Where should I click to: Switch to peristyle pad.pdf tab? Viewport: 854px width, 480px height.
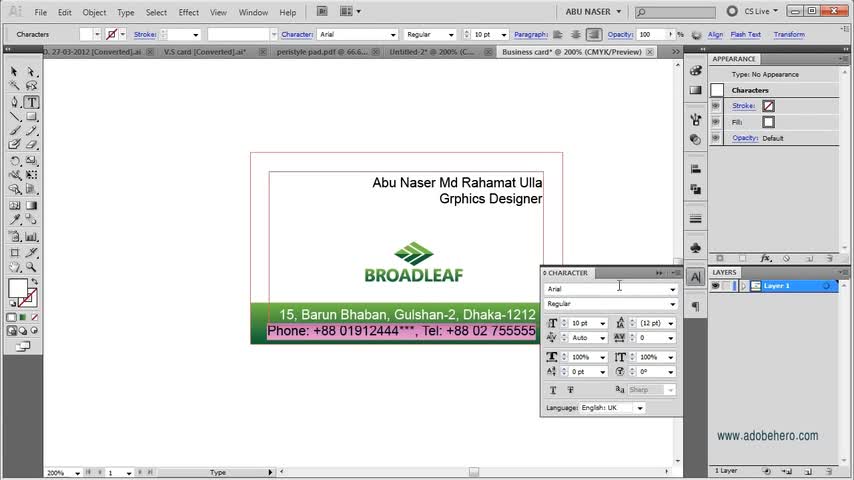pyautogui.click(x=322, y=52)
